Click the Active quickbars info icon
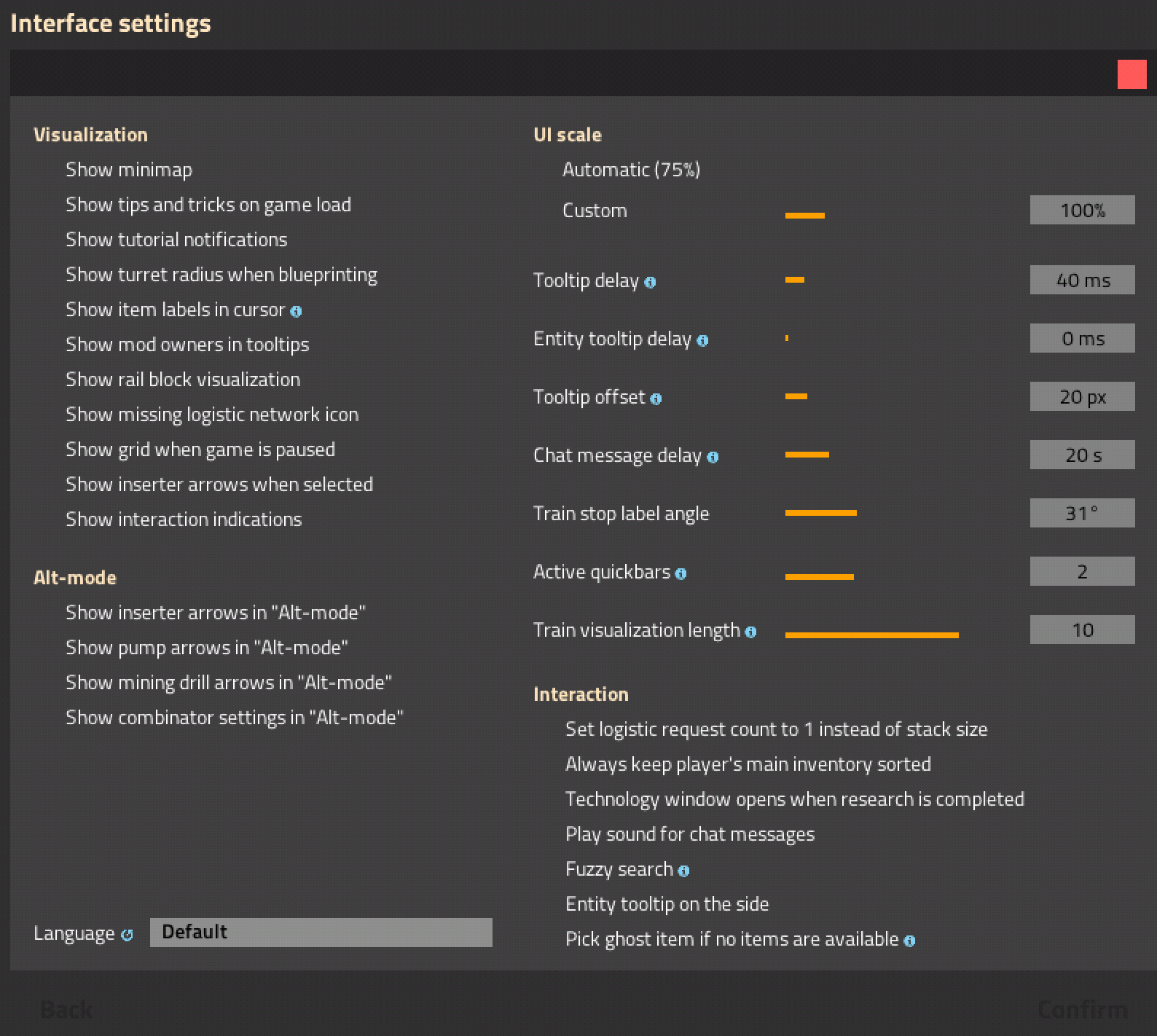 pyautogui.click(x=681, y=573)
